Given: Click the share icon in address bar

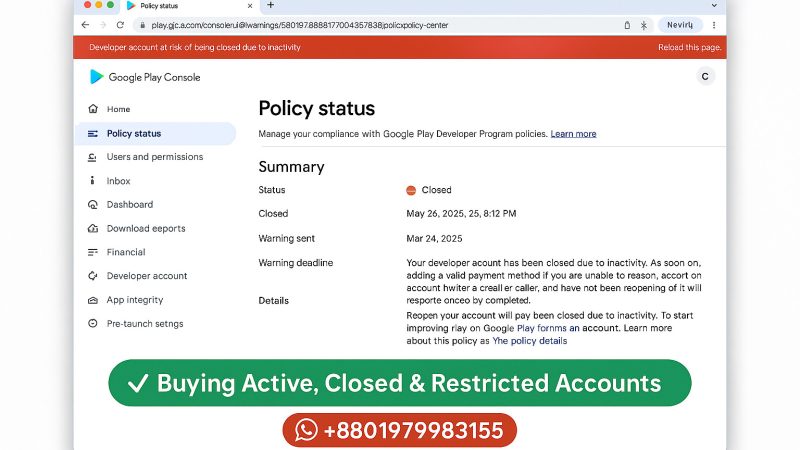Looking at the screenshot, I should click(627, 25).
